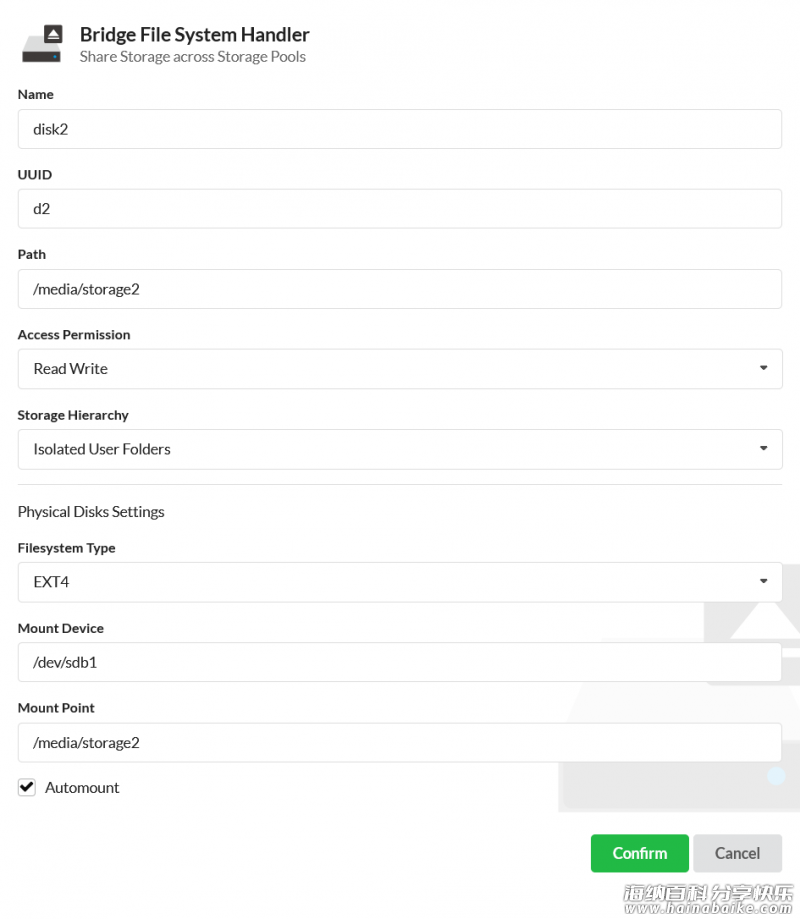The image size is (800, 919).
Task: Click the Storage Hierarchy caret arrow
Action: 763,448
